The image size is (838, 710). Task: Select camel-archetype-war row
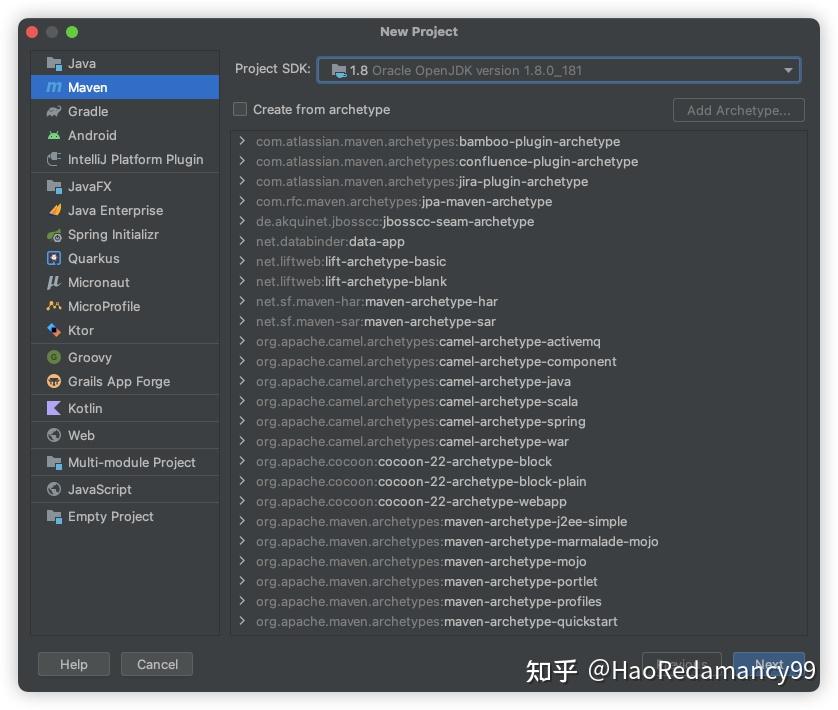[x=518, y=442]
